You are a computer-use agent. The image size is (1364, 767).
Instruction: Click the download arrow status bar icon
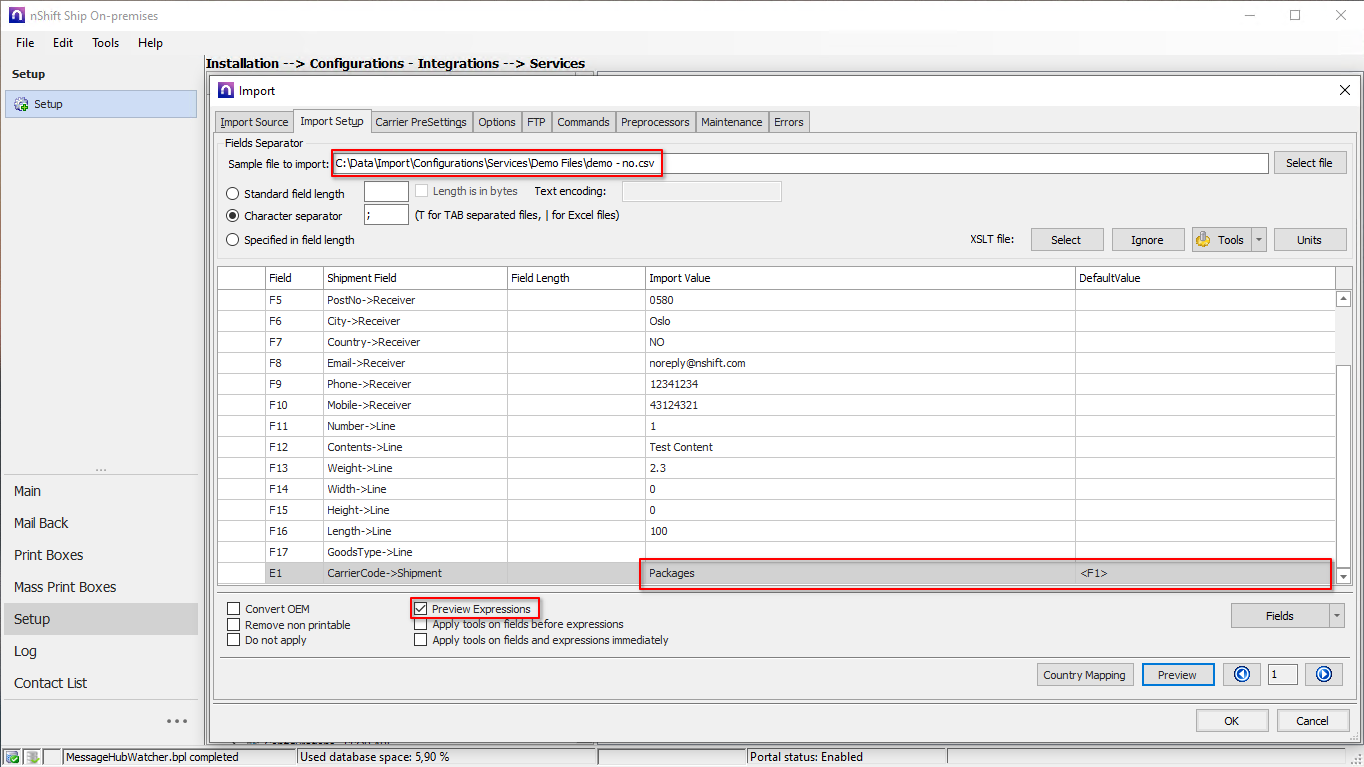pyautogui.click(x=32, y=757)
